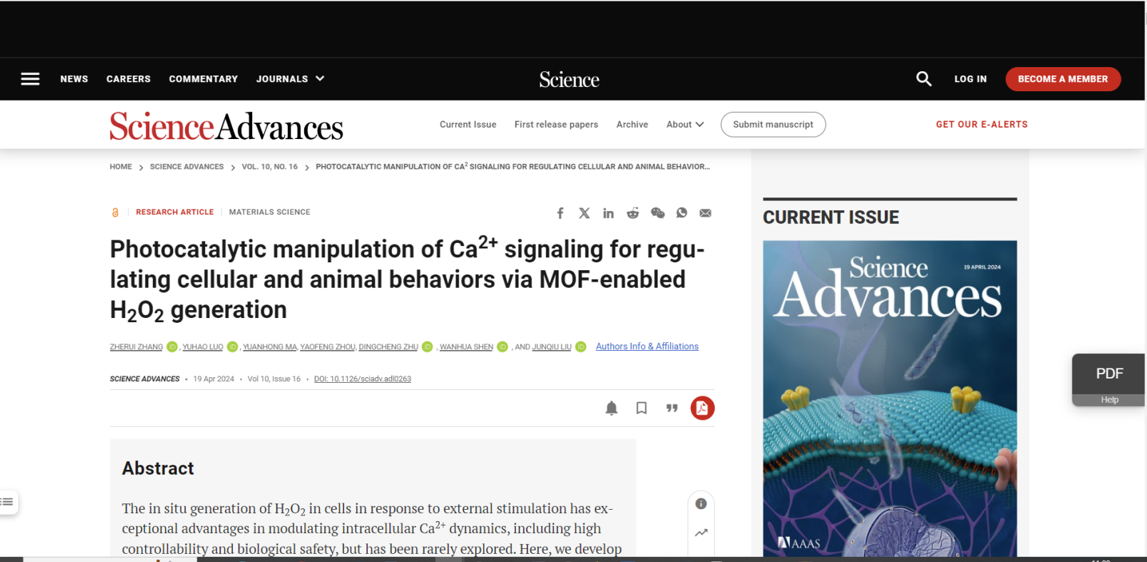
Task: Open Authors Info & Affiliations
Action: coord(647,346)
